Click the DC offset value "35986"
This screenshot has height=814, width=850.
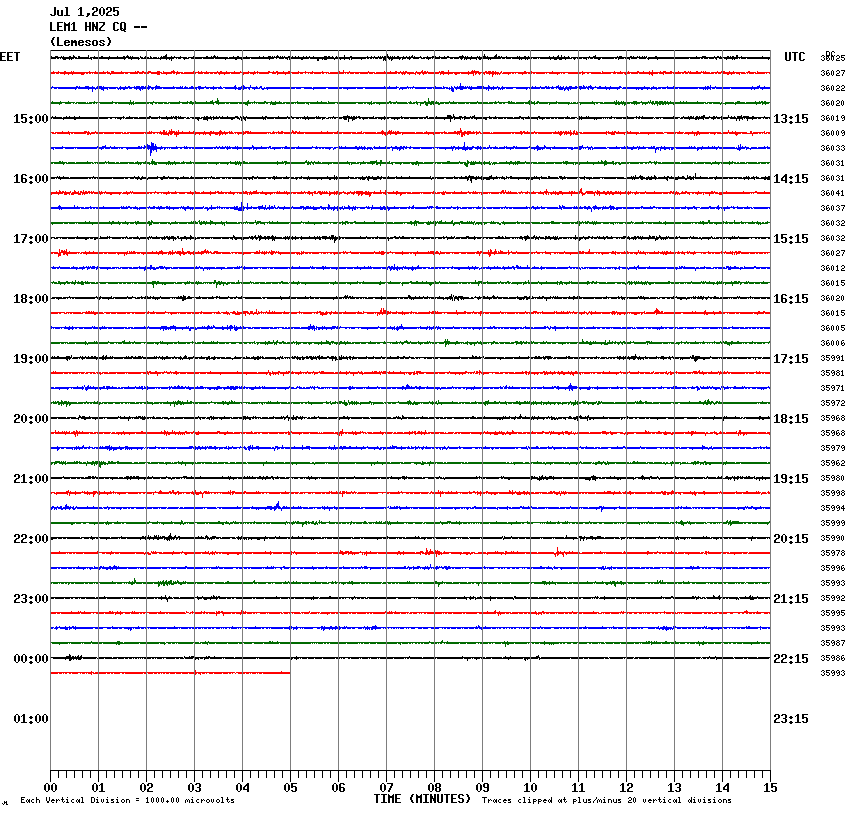point(833,658)
